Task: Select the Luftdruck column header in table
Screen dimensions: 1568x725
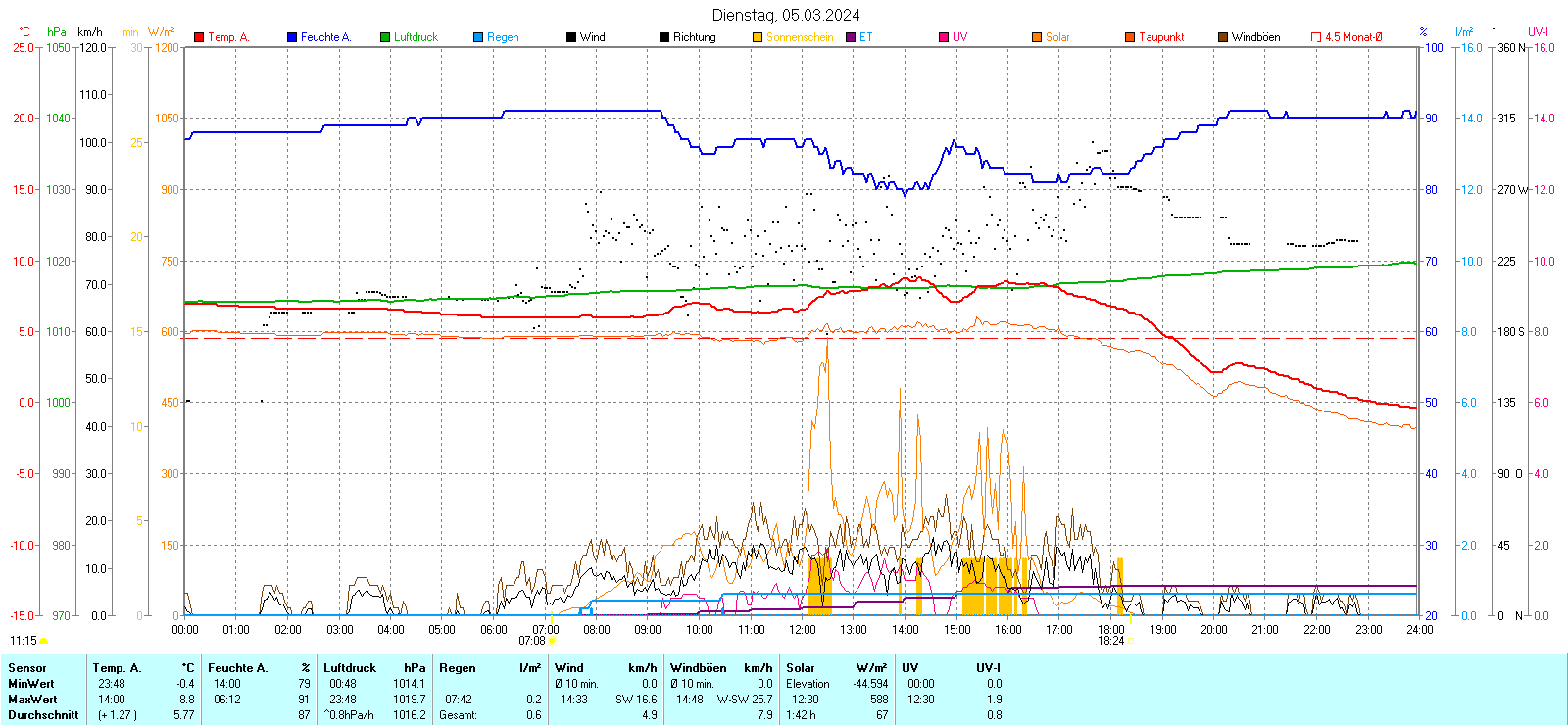Action: click(x=350, y=668)
